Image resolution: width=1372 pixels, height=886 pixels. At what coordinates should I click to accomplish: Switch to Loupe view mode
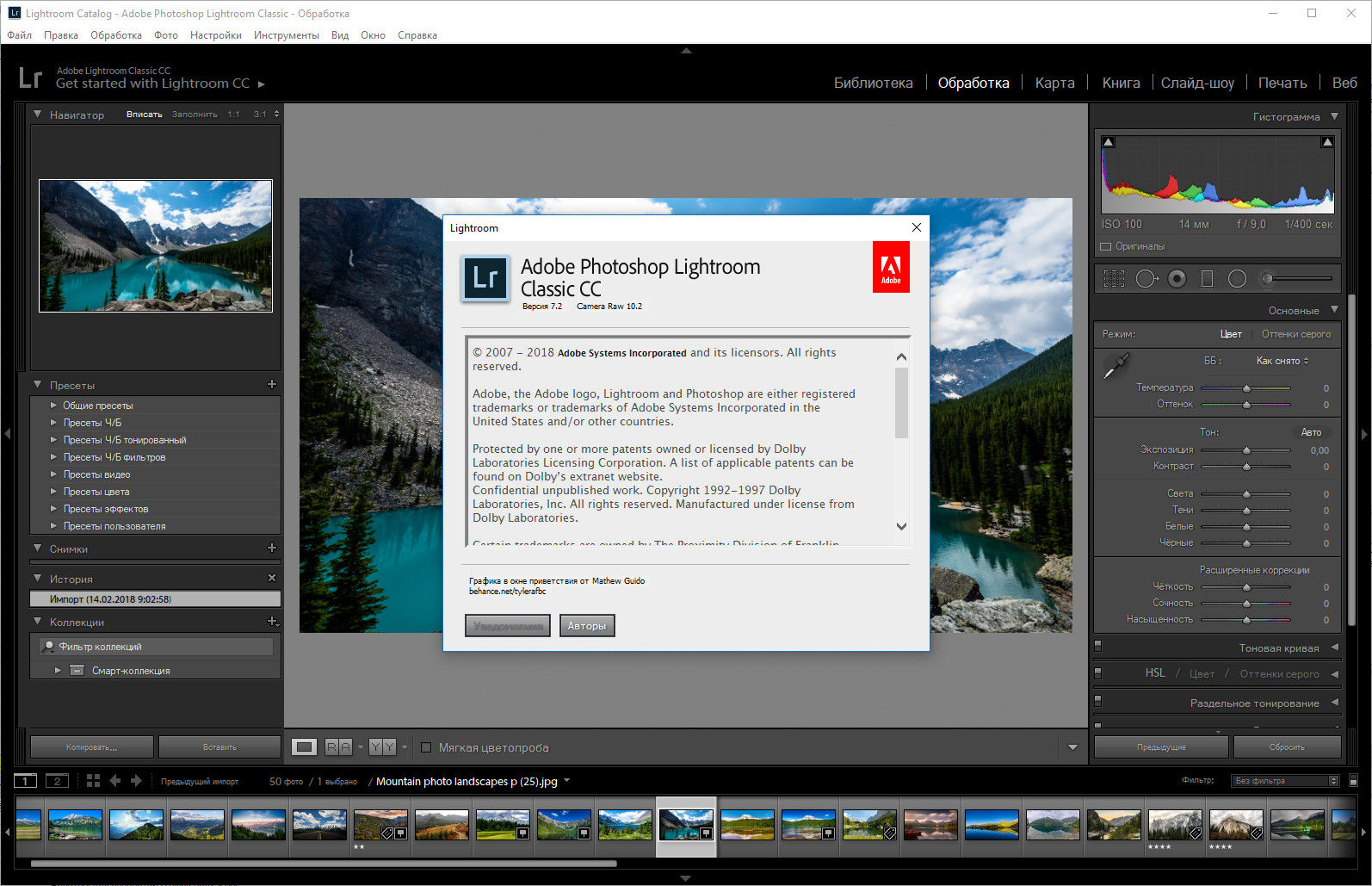coord(304,747)
